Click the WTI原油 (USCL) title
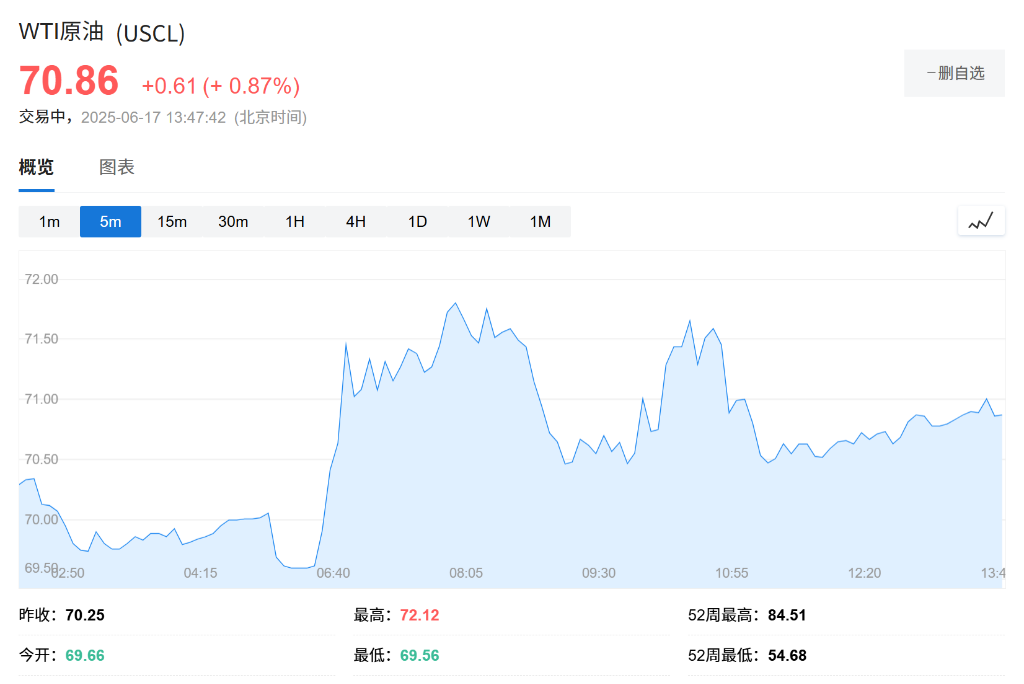This screenshot has height=684, width=1024. pyautogui.click(x=102, y=32)
